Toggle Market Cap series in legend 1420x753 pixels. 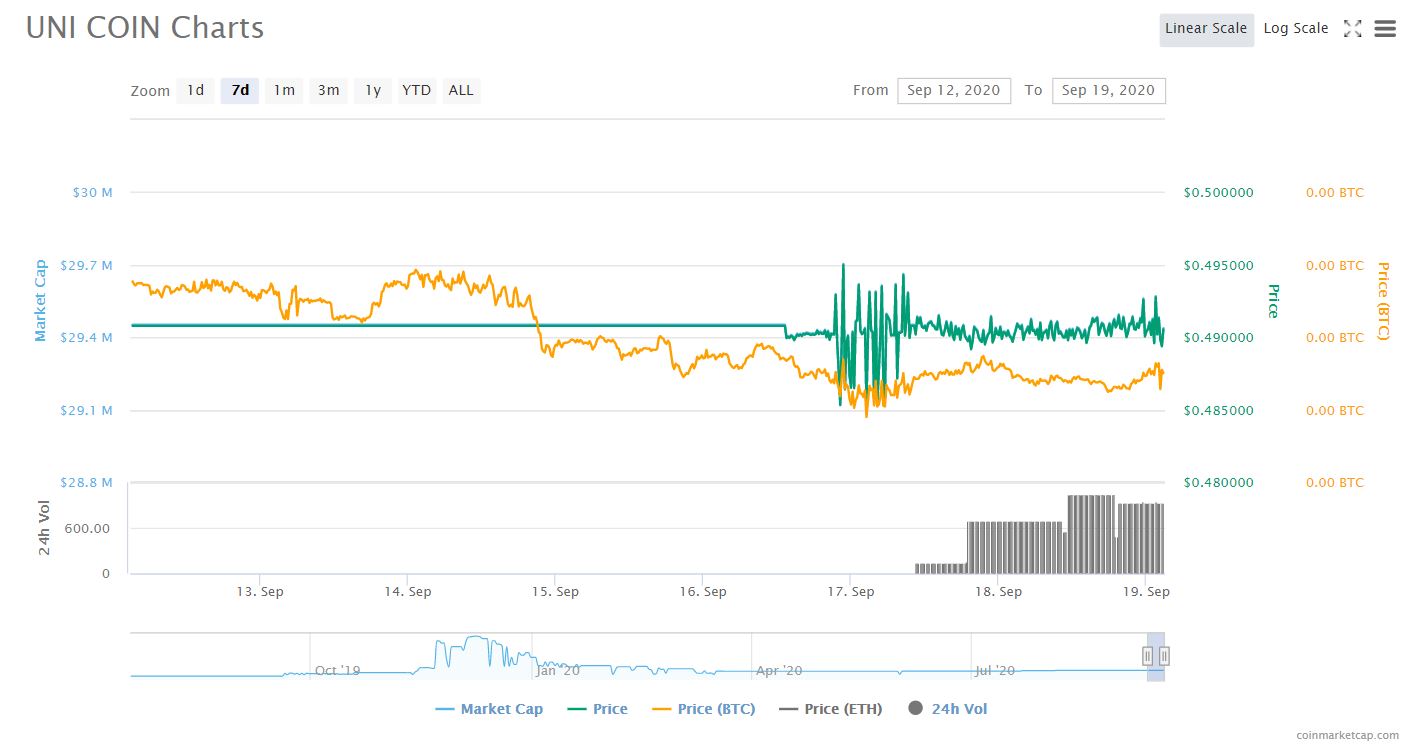click(x=489, y=709)
